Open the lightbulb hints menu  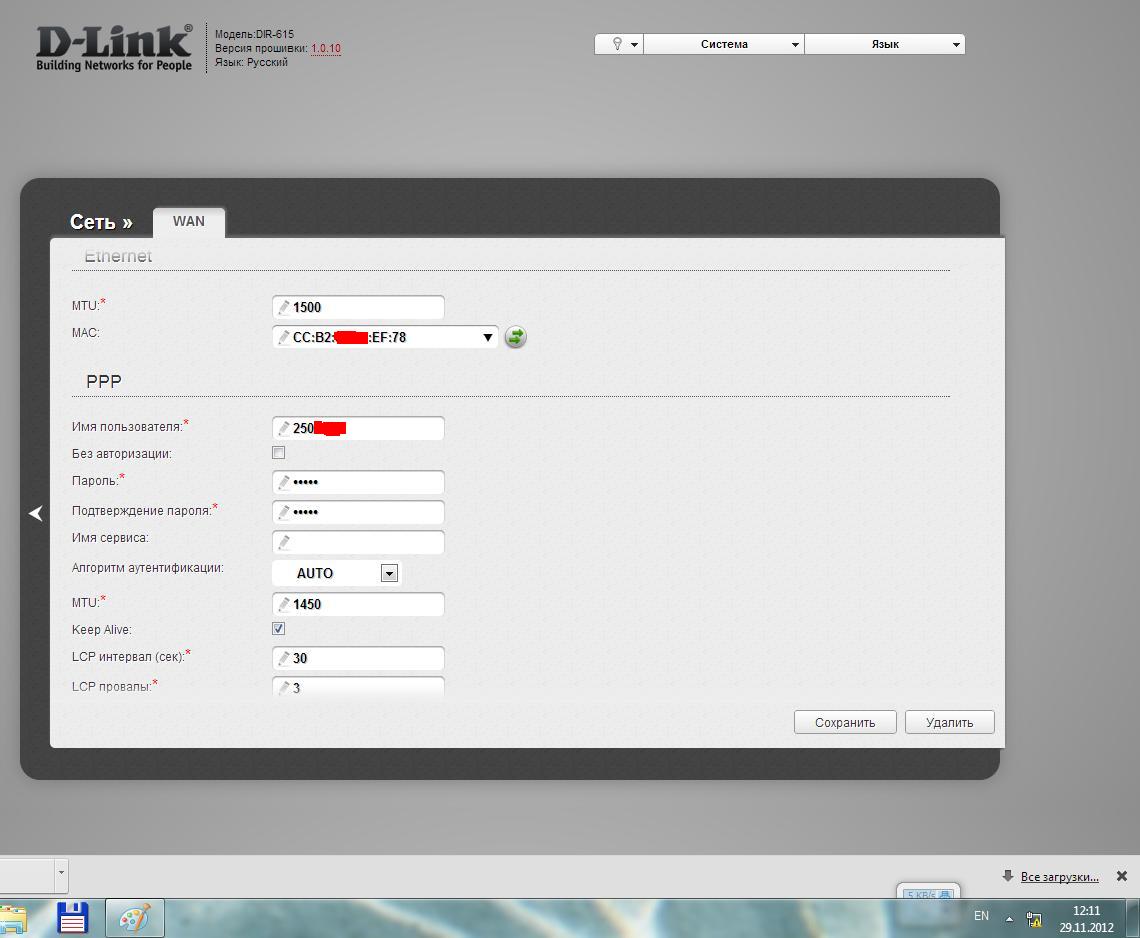click(x=619, y=44)
